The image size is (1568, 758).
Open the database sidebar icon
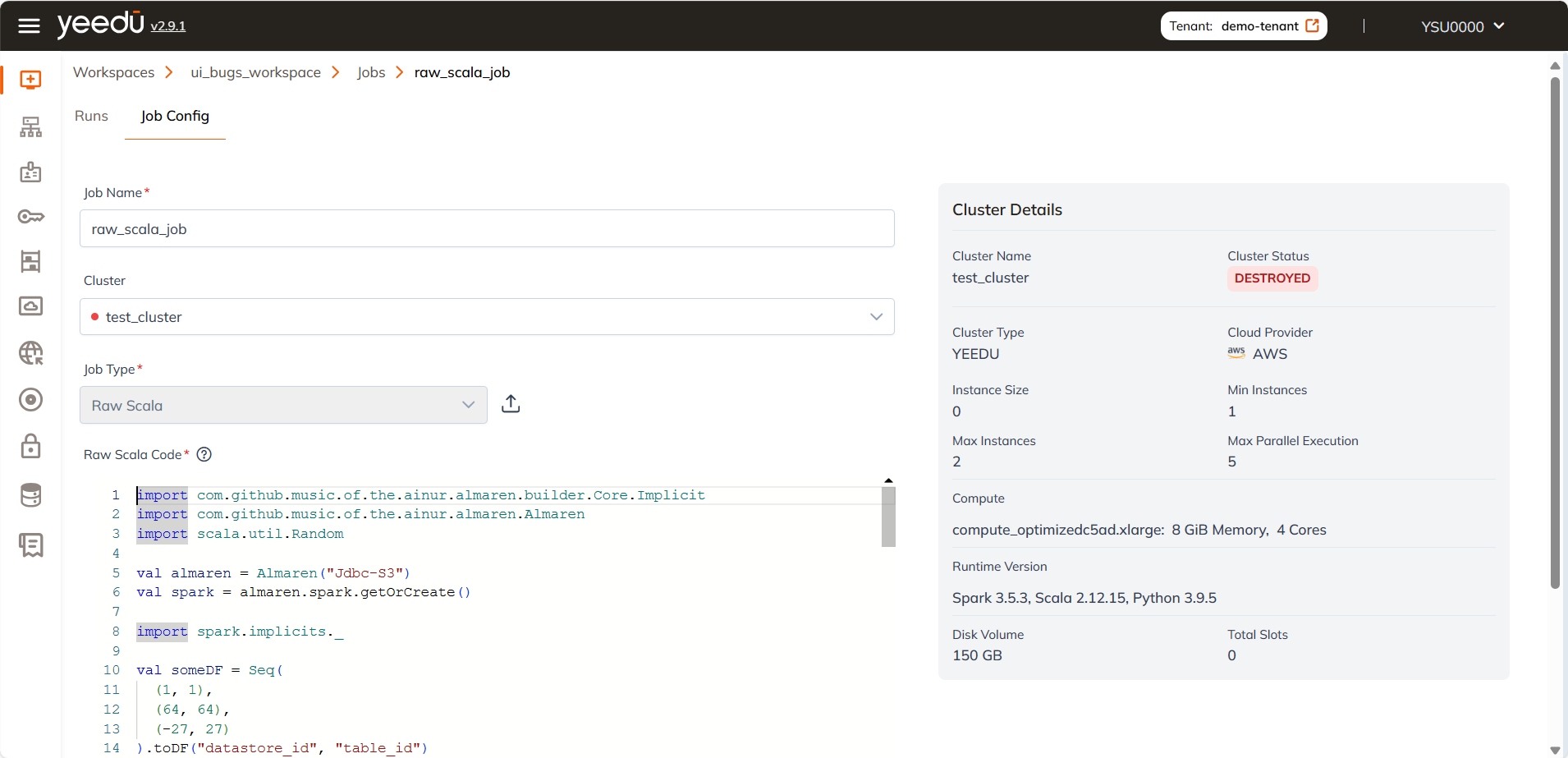pyautogui.click(x=30, y=495)
